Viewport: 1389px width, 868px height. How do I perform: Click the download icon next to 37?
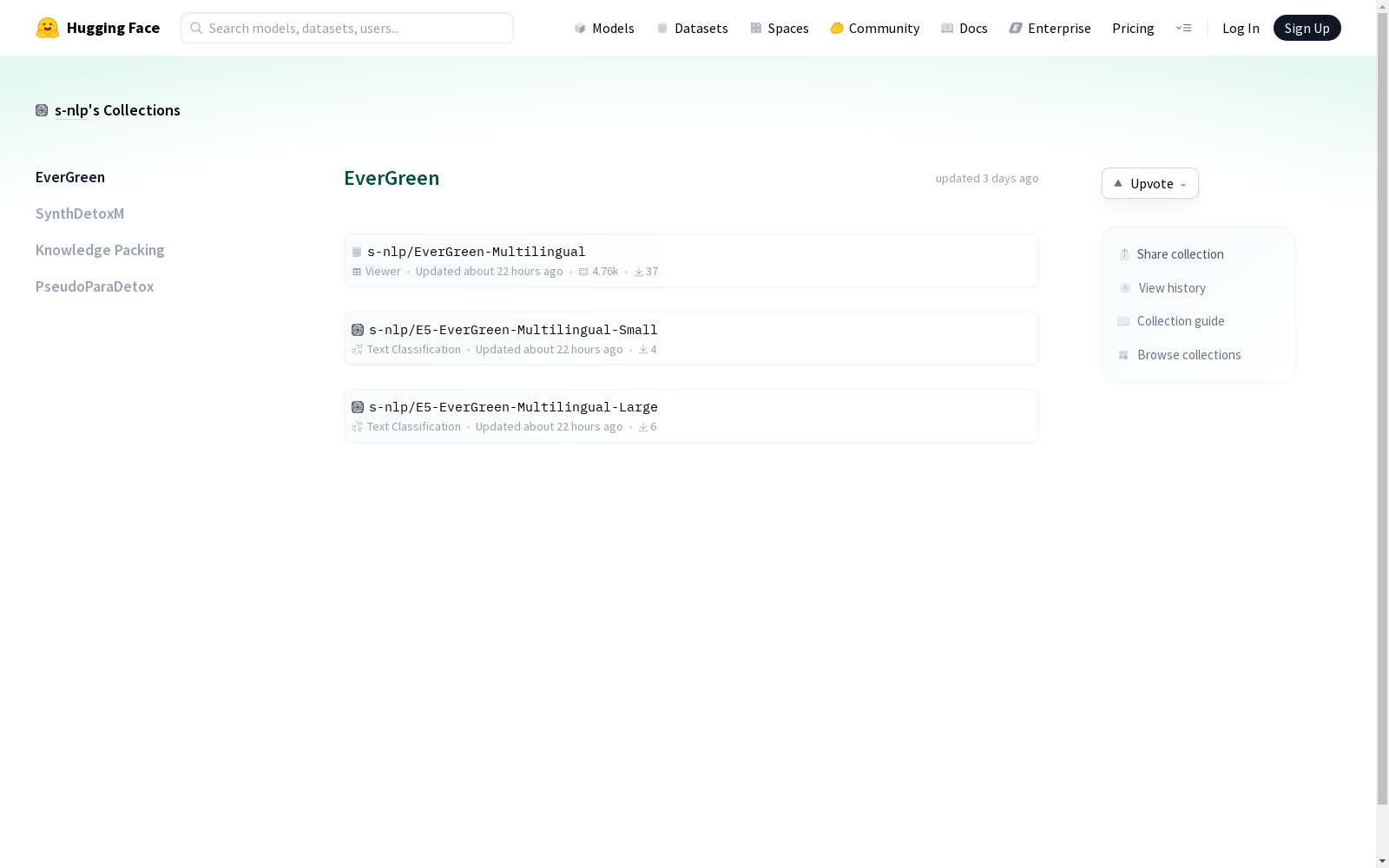coord(639,272)
